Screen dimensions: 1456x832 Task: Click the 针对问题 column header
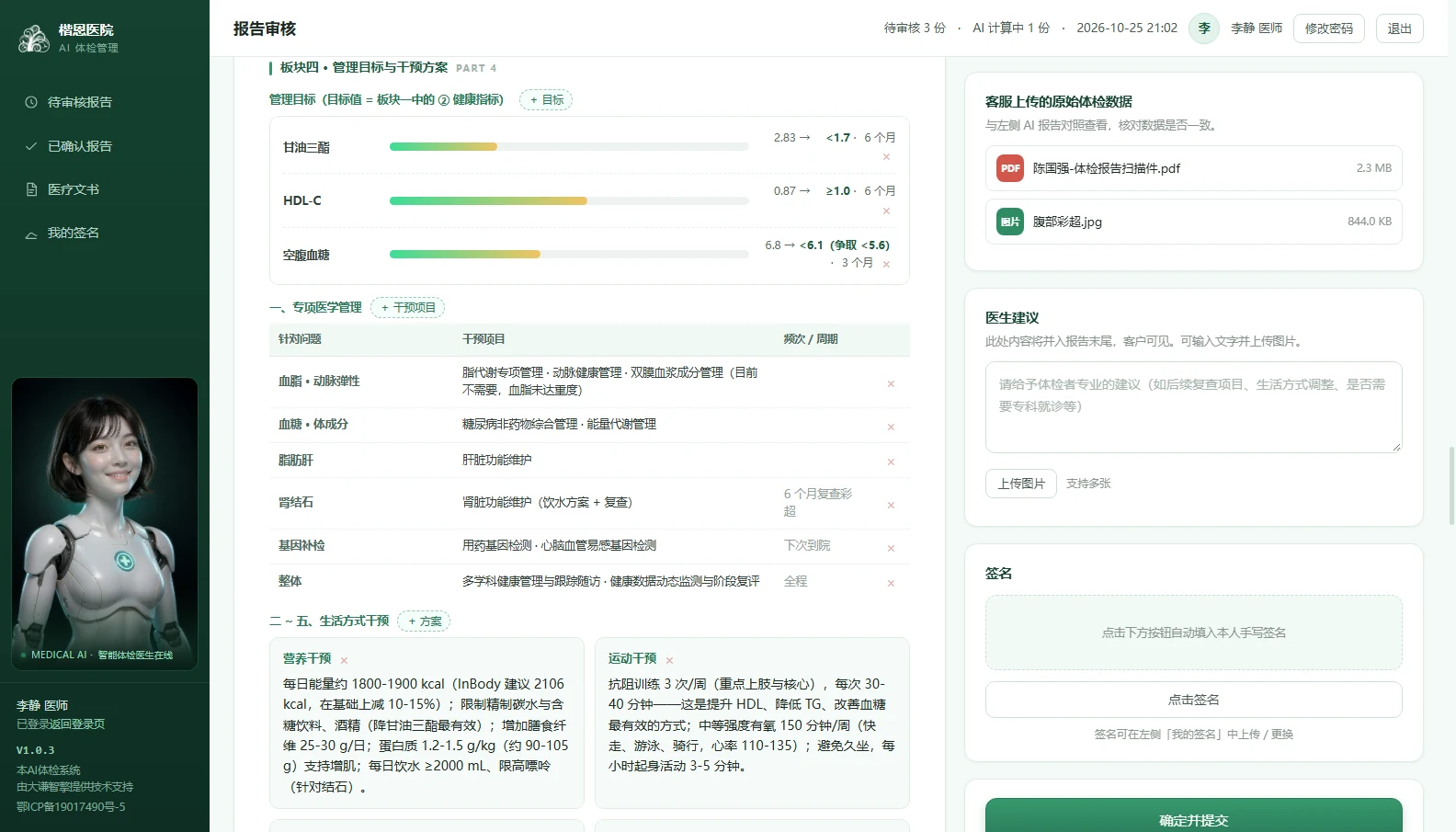coord(301,339)
